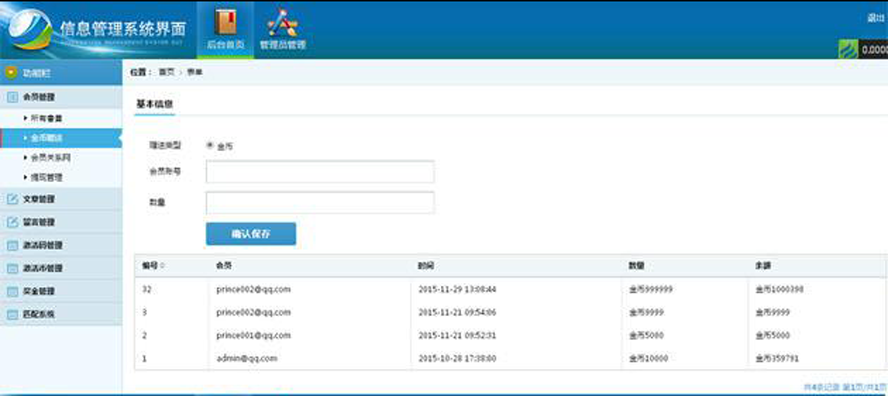888x396 pixels.
Task: Click the 时间 column header
Action: point(426,266)
